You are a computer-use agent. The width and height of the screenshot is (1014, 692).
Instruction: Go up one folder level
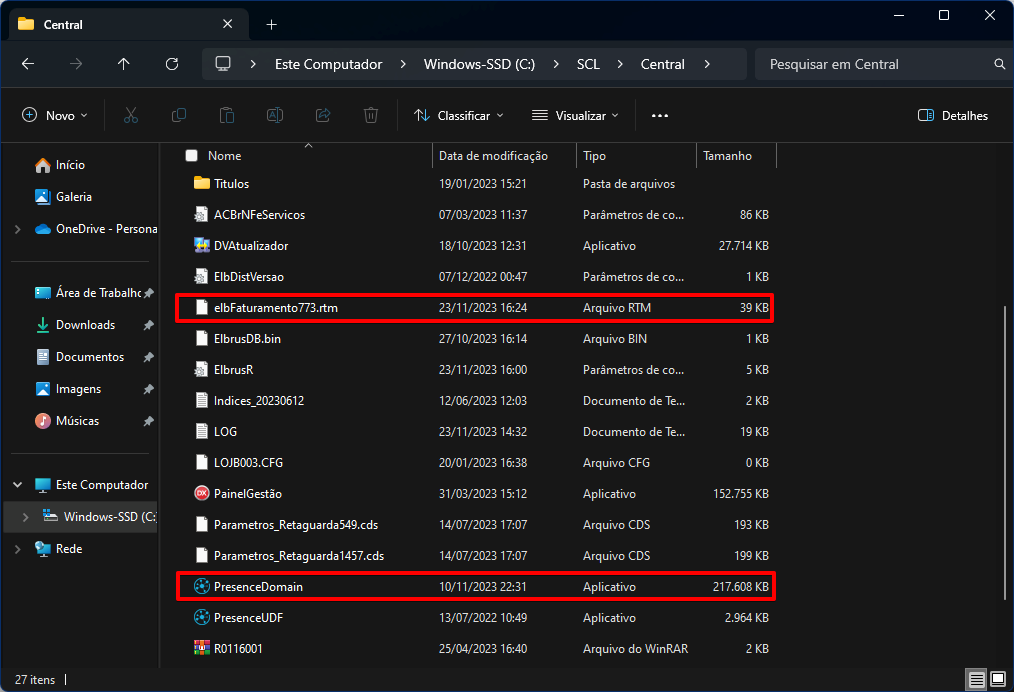124,64
